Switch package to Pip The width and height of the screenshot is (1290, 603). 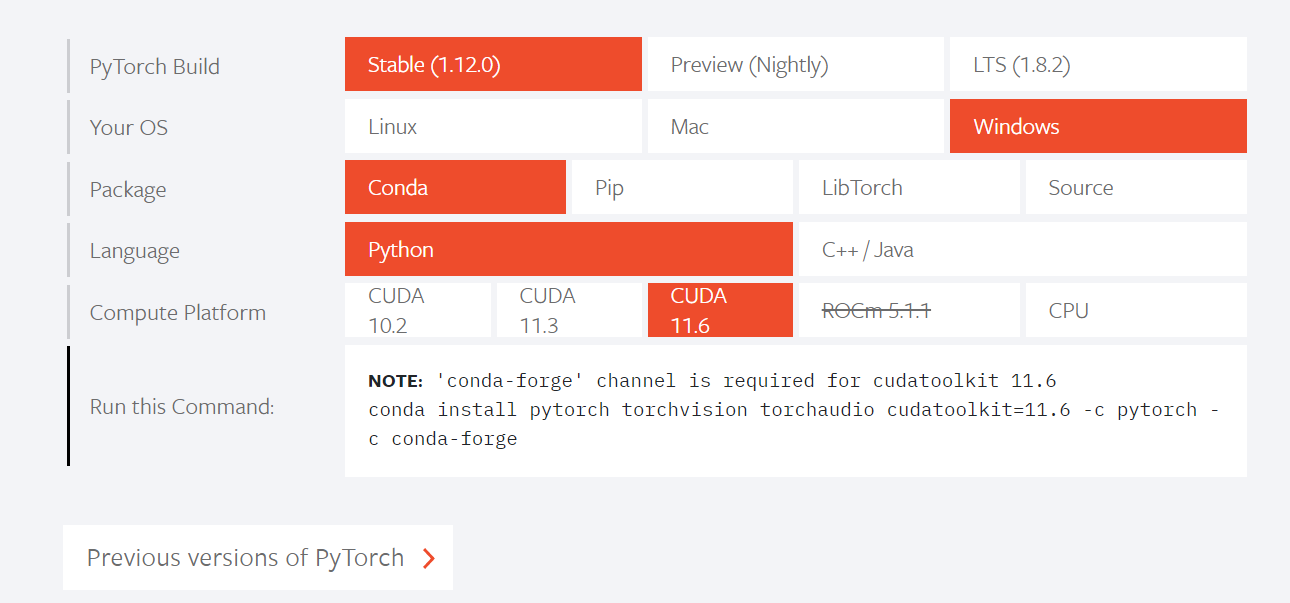(680, 188)
